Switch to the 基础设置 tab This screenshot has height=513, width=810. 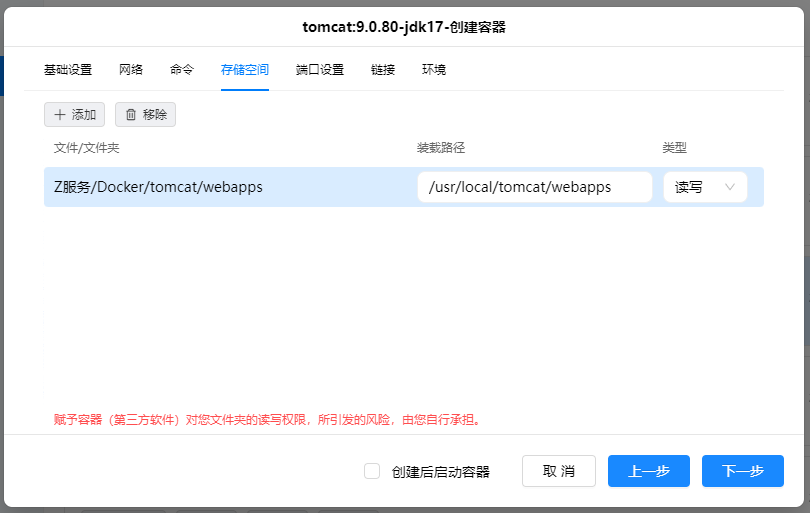[x=68, y=70]
